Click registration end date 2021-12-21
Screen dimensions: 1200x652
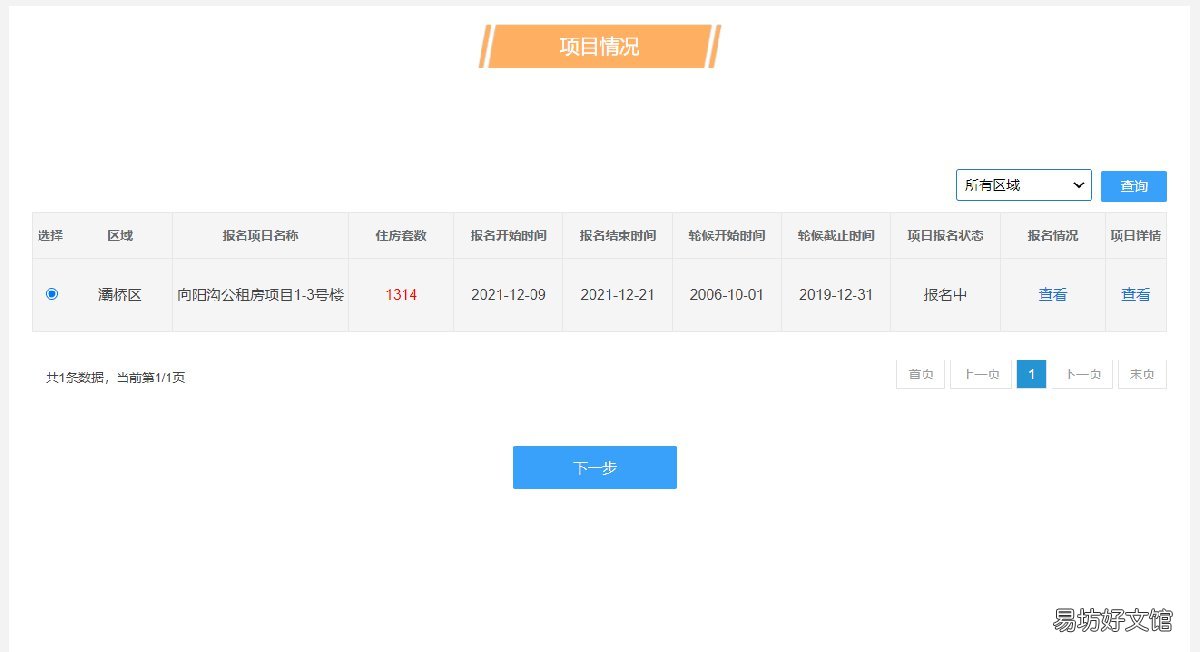pos(617,295)
